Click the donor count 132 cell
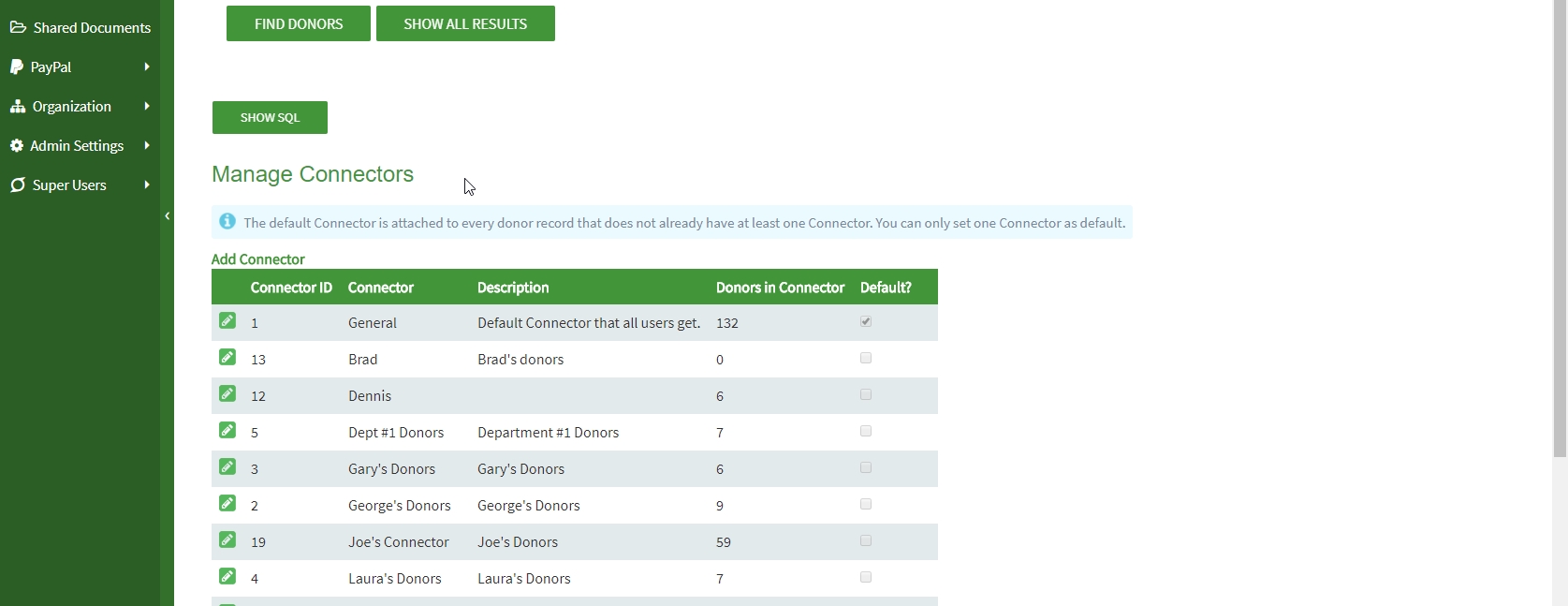This screenshot has height=606, width=1568. [727, 323]
